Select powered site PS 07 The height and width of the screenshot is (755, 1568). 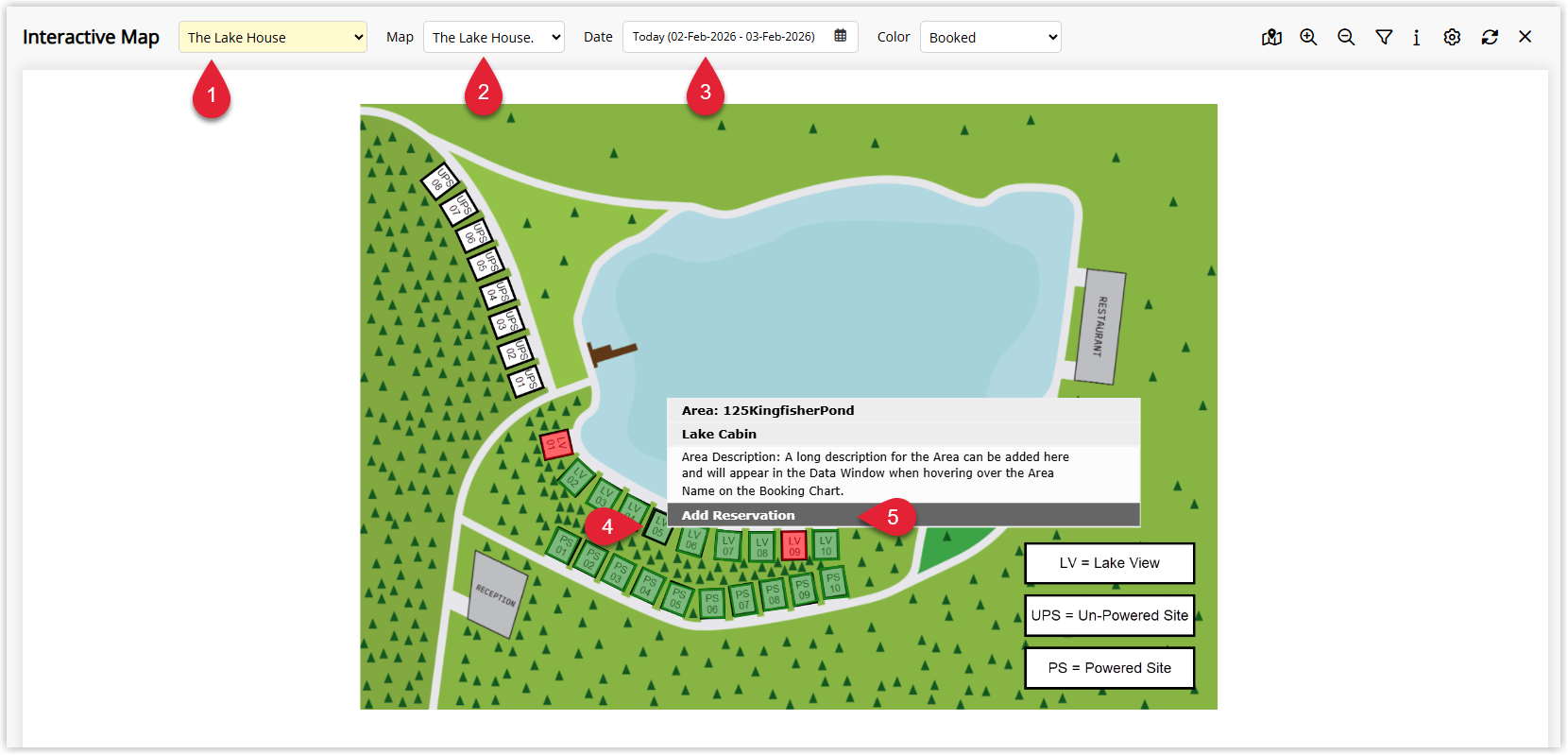tap(743, 599)
